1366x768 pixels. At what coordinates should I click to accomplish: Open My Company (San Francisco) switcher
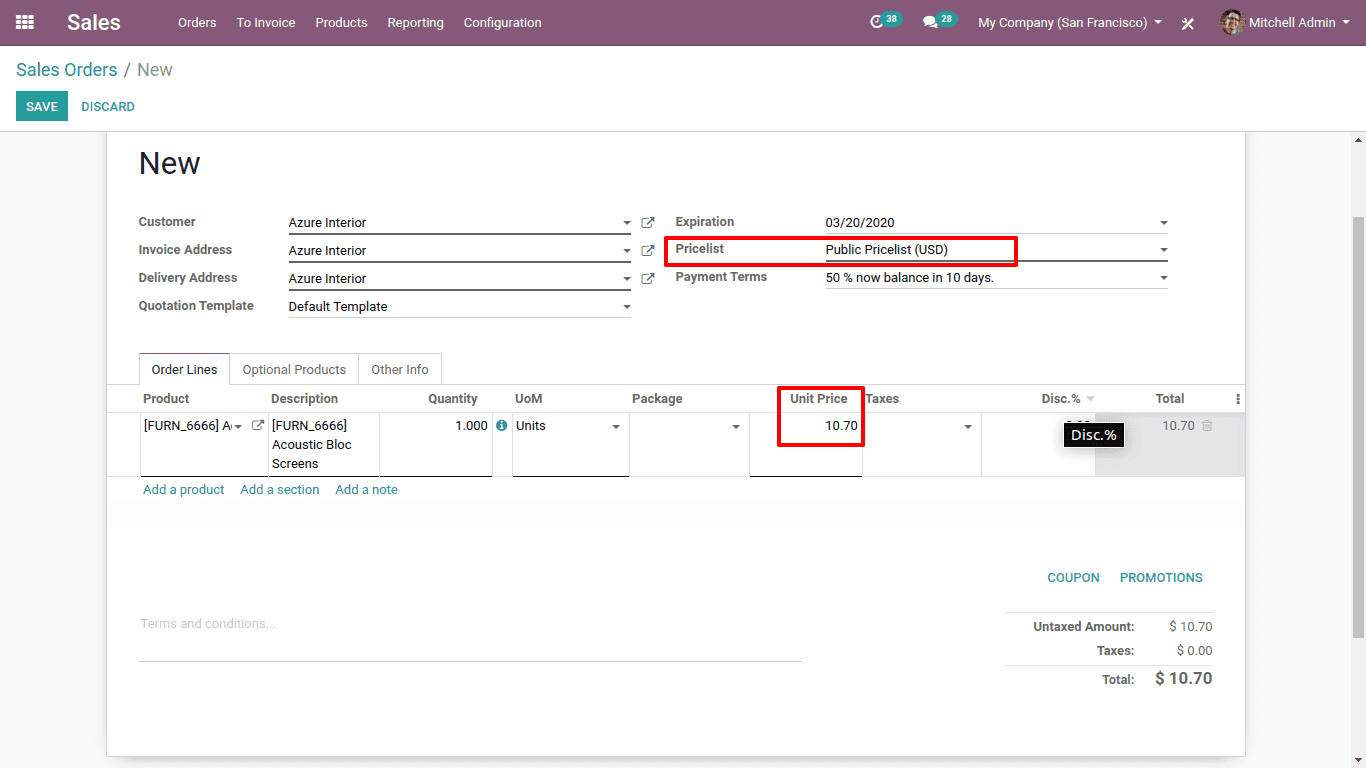(1070, 22)
